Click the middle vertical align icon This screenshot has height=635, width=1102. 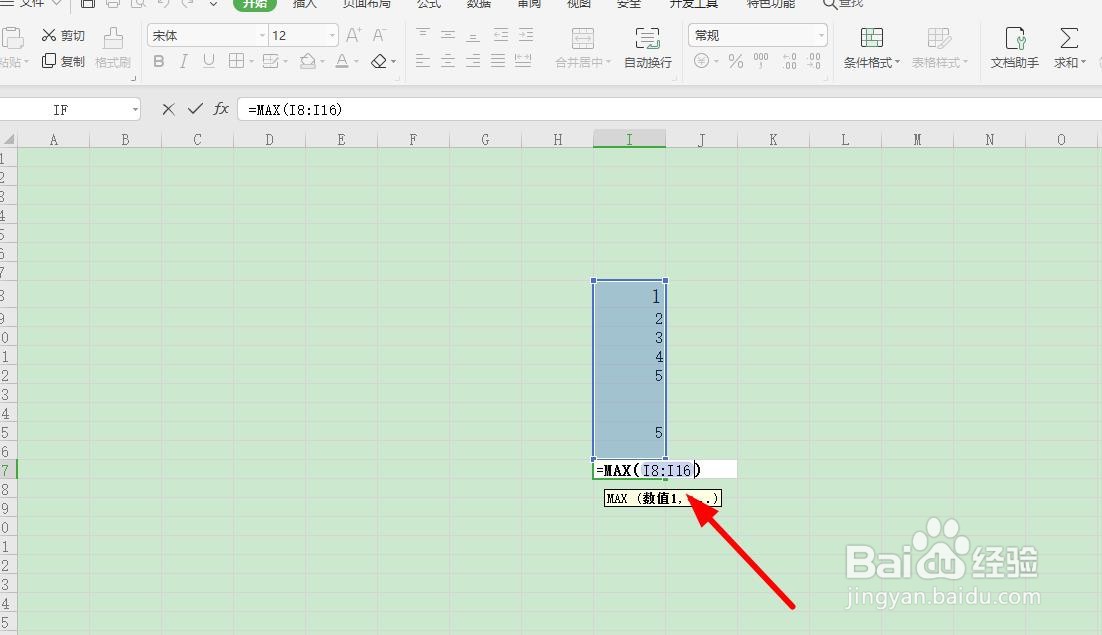pyautogui.click(x=448, y=34)
